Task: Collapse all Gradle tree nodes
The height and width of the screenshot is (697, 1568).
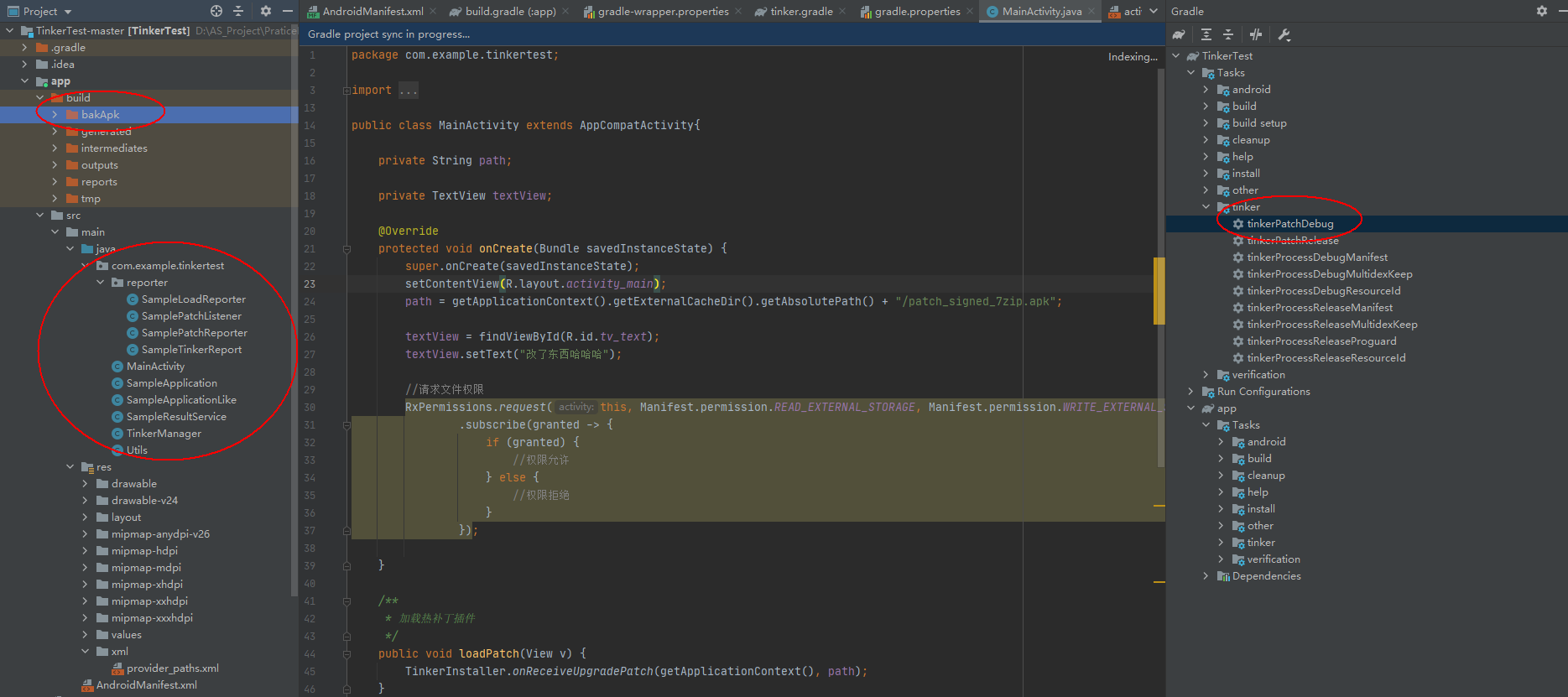Action: (1227, 34)
